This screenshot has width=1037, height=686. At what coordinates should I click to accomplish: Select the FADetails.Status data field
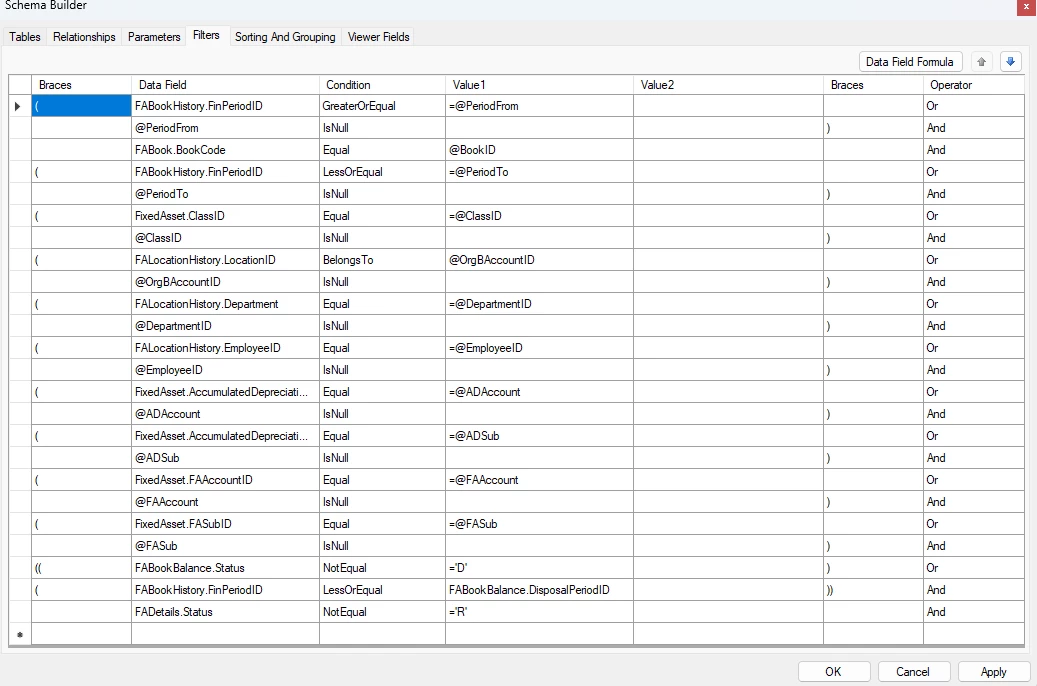[225, 612]
